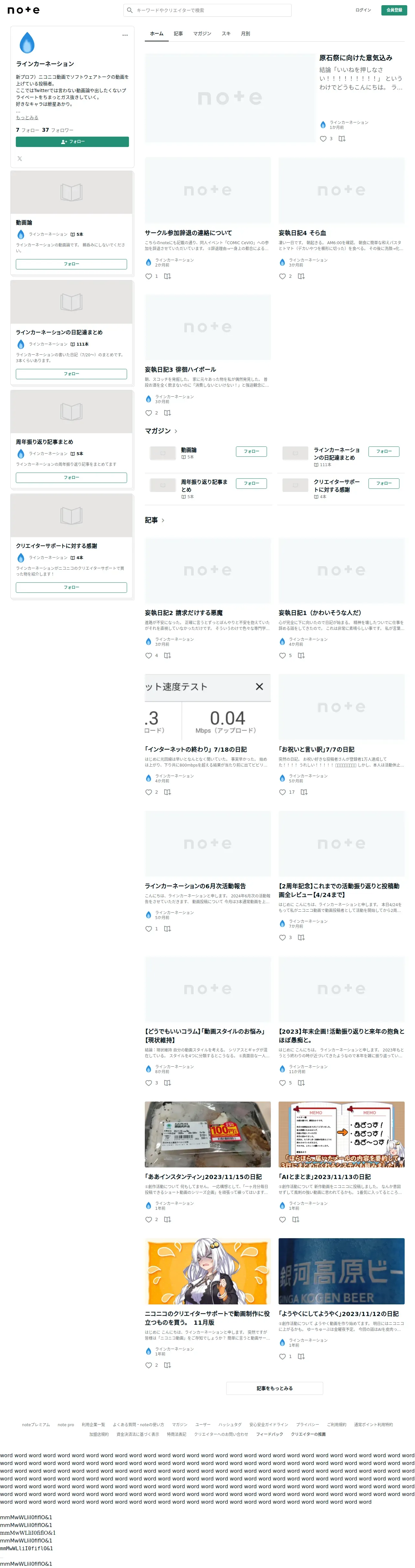The image size is (415, 1568).
Task: Follow ラインカーネーションの日記達まとめ sidebar magazine
Action: click(71, 374)
